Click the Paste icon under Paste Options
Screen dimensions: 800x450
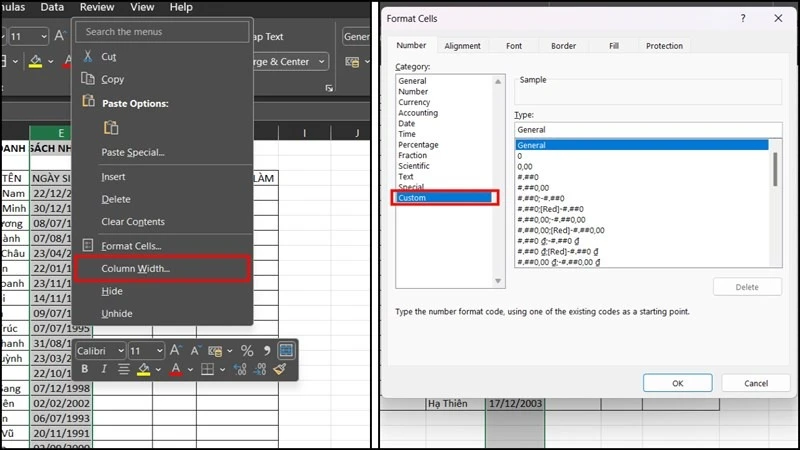[x=111, y=127]
